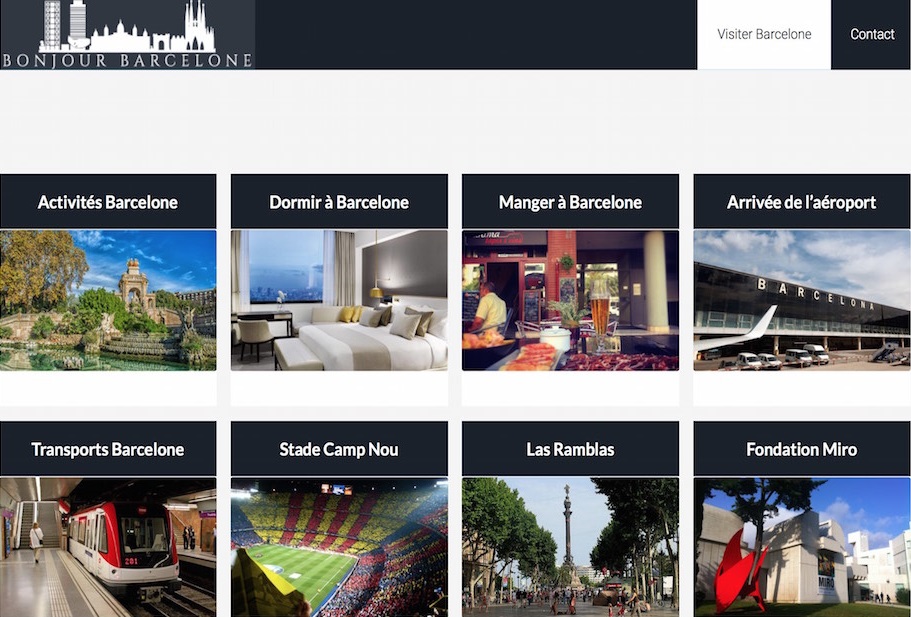
Task: Click the Bonjour Barcelone skyline logo
Action: click(x=127, y=34)
